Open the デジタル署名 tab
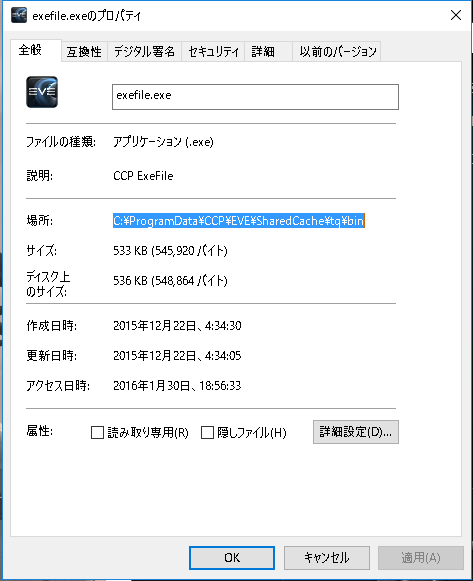Image resolution: width=473 pixels, height=581 pixels. [x=144, y=51]
